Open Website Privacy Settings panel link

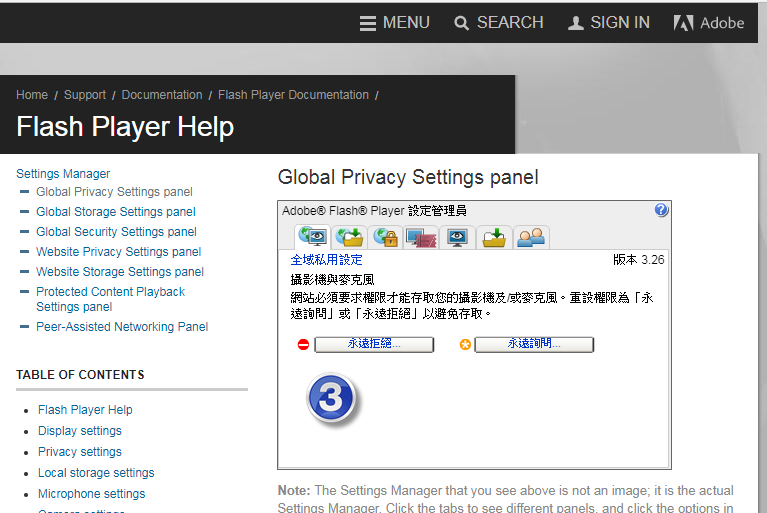coord(118,252)
